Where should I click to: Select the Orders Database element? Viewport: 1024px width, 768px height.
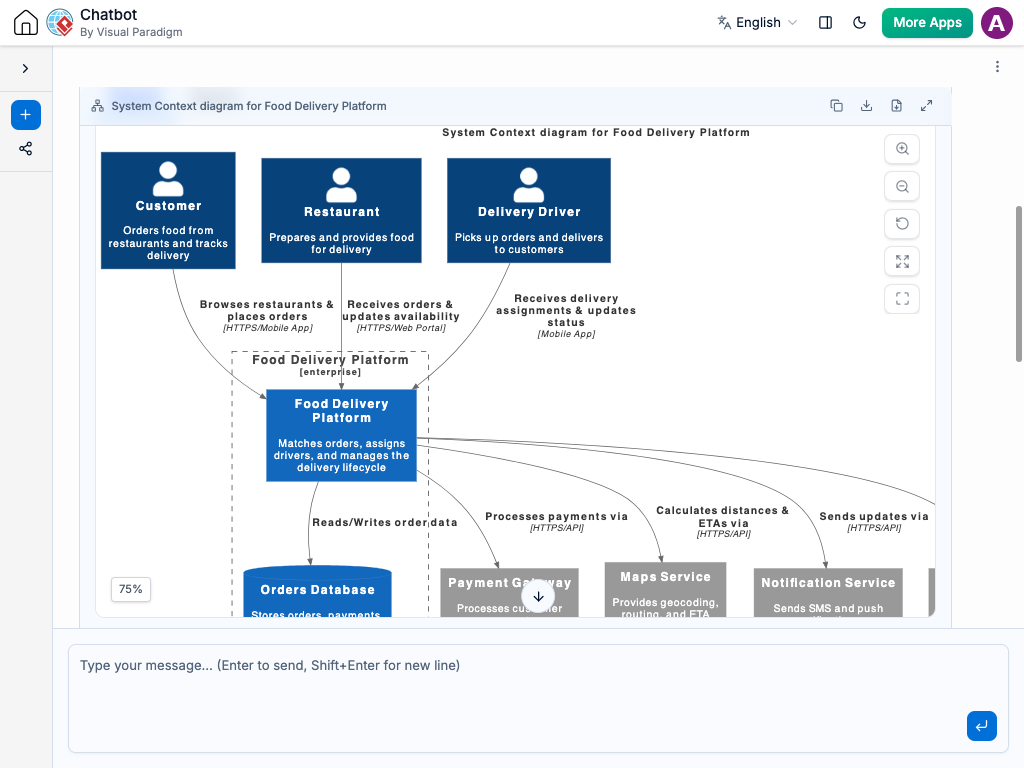(x=317, y=592)
